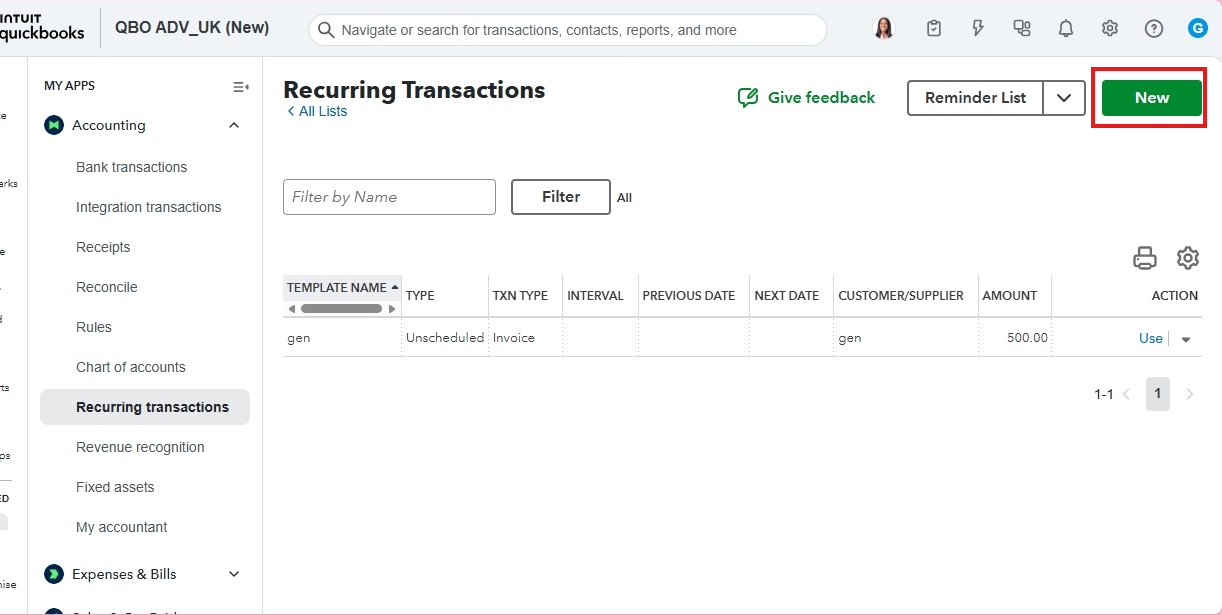
Task: Open the Reminder List dropdown arrow
Action: click(1064, 98)
